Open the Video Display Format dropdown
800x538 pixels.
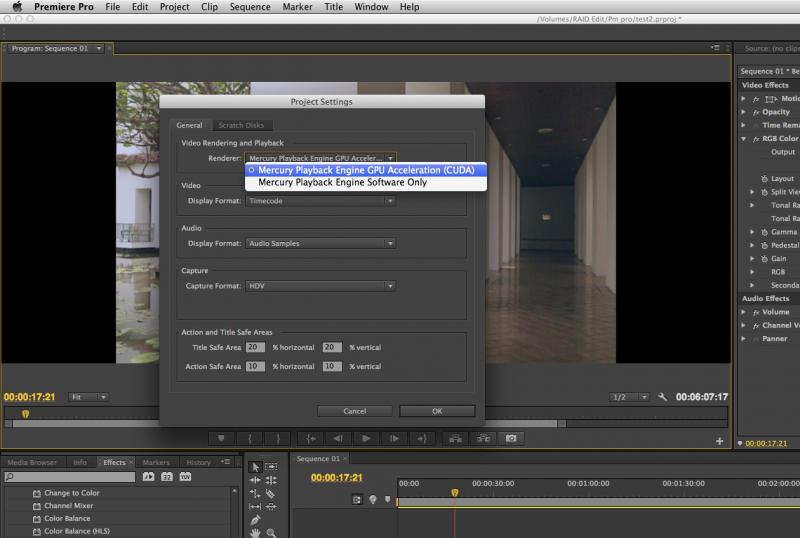tap(320, 201)
